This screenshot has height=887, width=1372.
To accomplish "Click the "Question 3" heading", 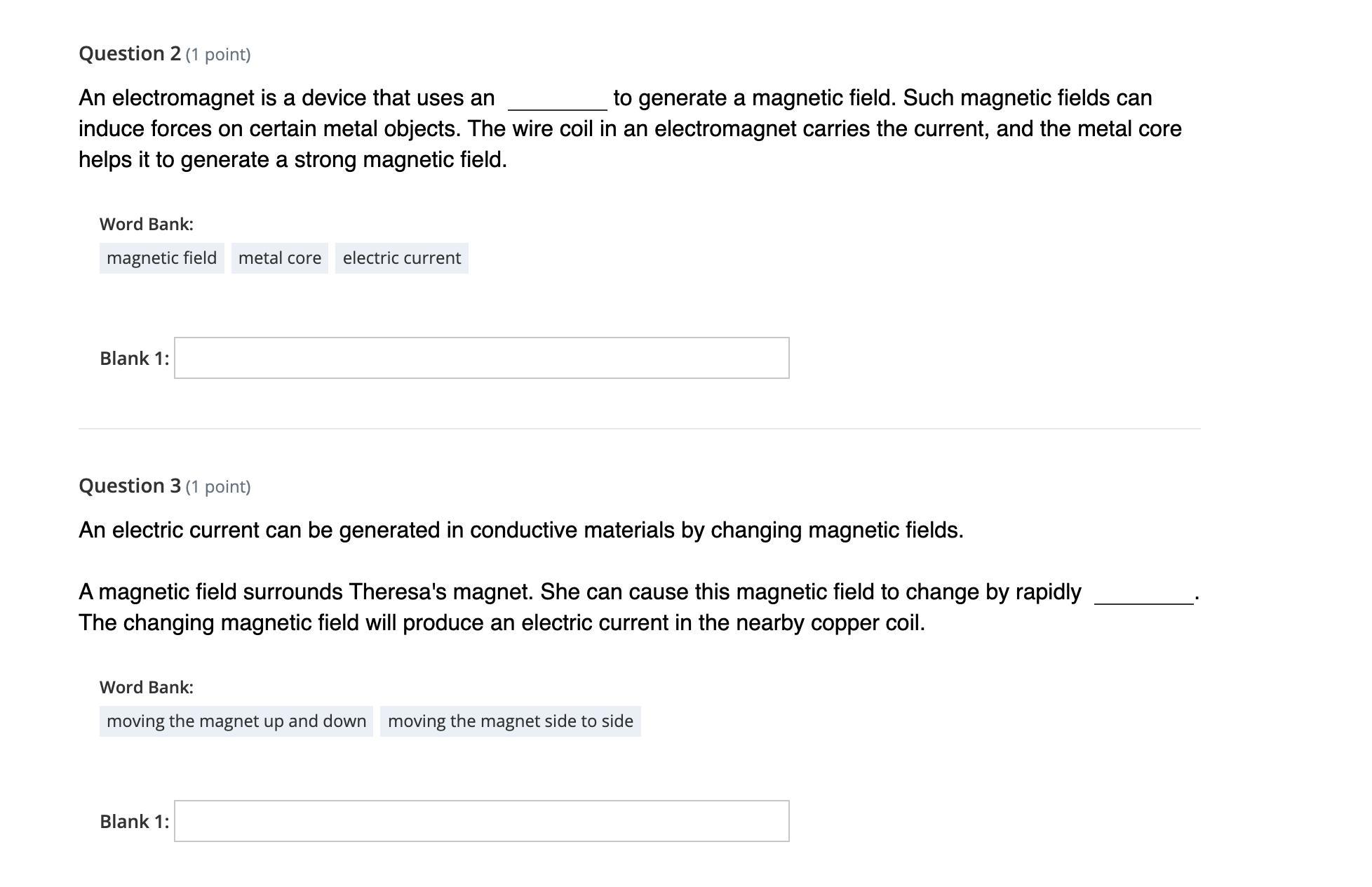I will (130, 486).
